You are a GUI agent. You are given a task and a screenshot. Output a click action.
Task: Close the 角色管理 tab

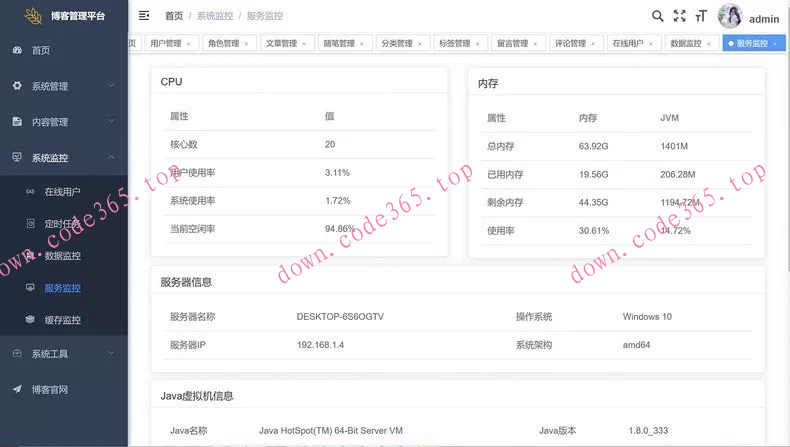[x=246, y=44]
